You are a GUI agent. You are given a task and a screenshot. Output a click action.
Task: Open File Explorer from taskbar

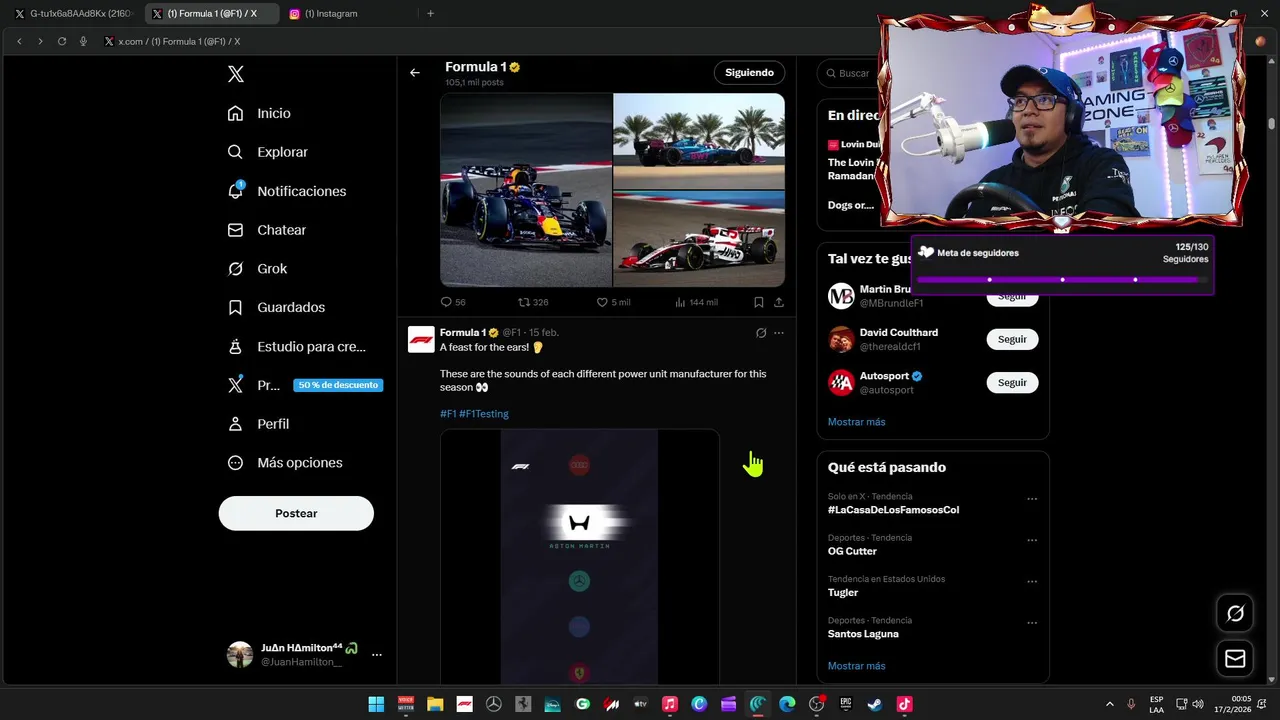coord(435,704)
